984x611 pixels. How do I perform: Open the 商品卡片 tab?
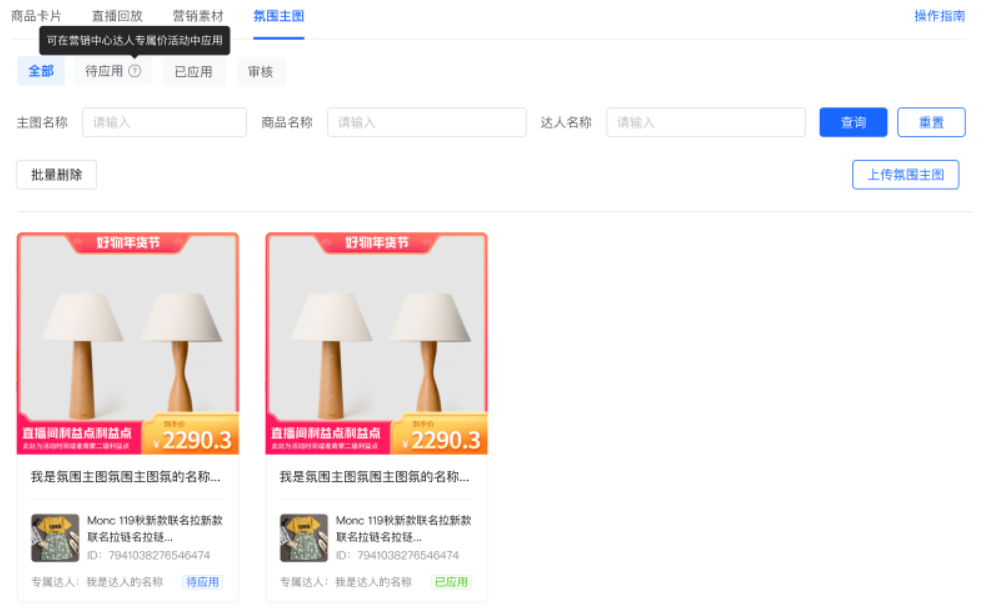(x=36, y=16)
